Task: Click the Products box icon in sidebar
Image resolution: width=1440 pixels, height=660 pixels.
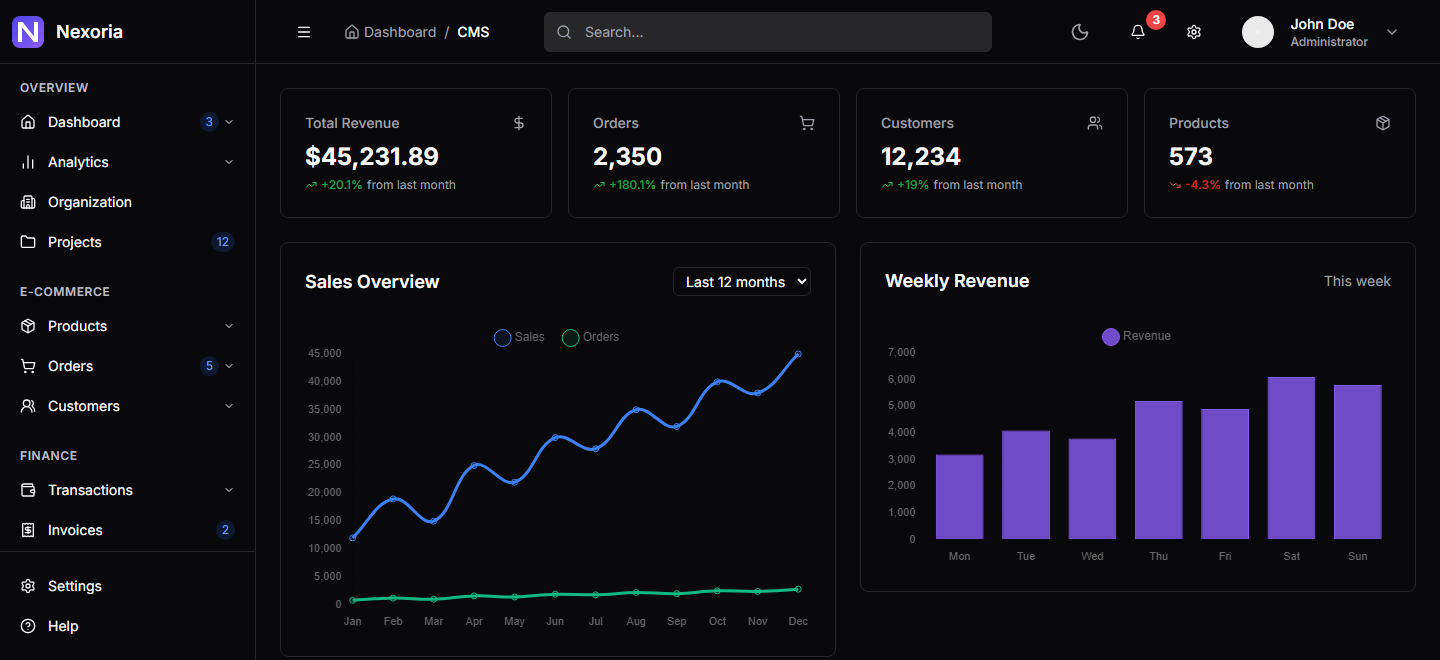Action: click(28, 326)
